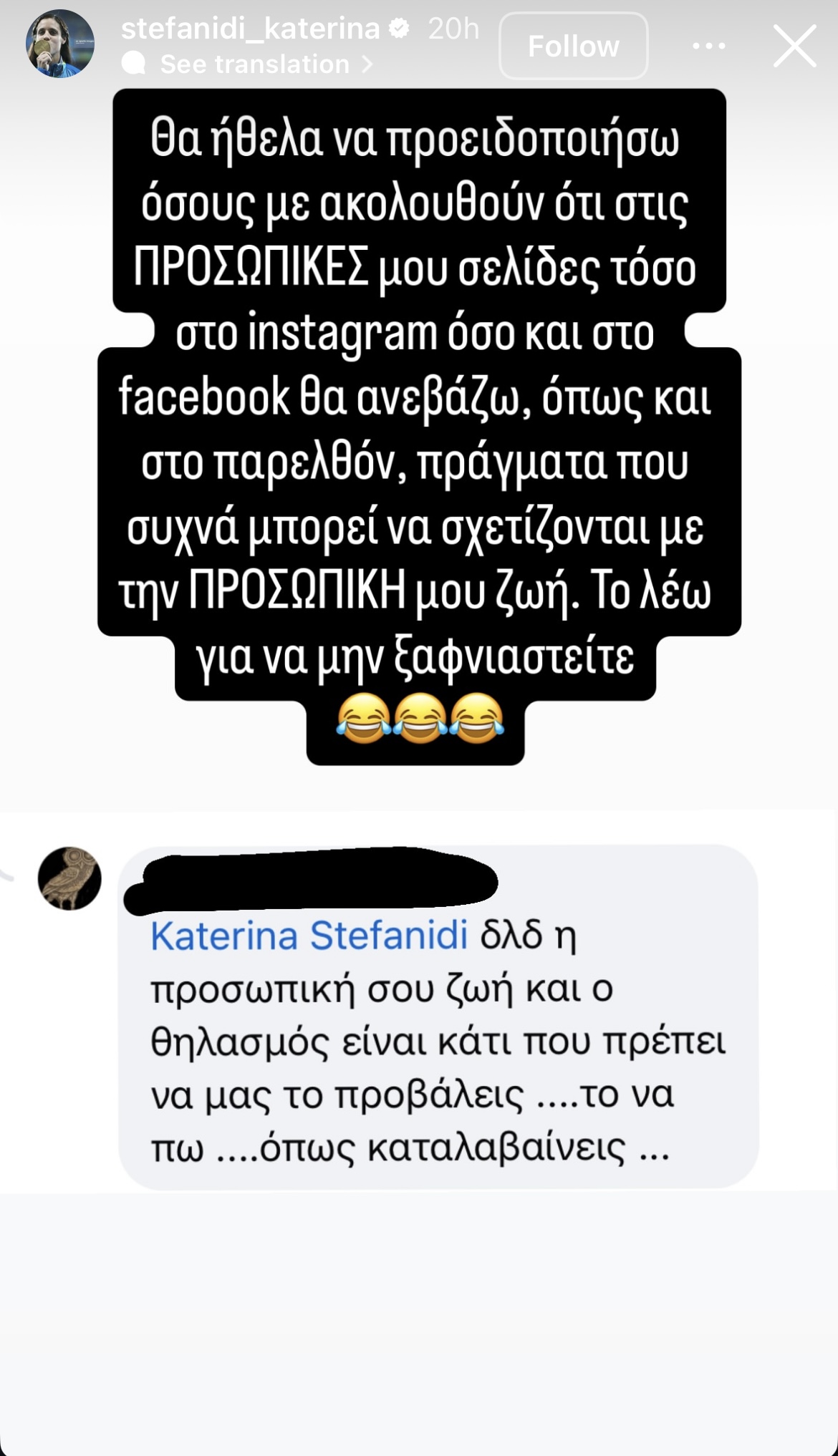Viewport: 838px width, 1456px height.
Task: Open the owl avatar of the commenter
Action: click(69, 878)
